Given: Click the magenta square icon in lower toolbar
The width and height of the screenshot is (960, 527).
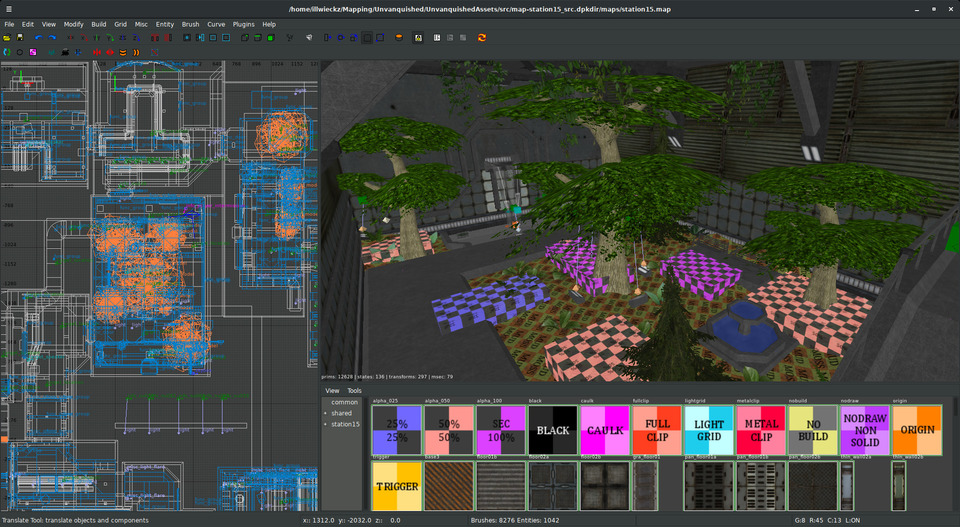Looking at the screenshot, I should pyautogui.click(x=33, y=52).
